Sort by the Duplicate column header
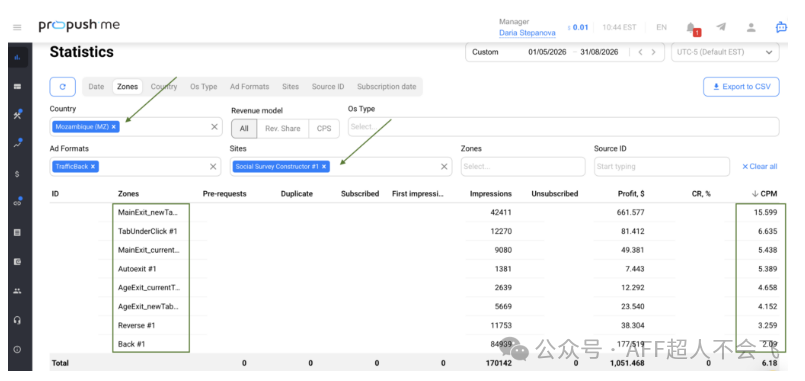805x381 pixels. (297, 194)
